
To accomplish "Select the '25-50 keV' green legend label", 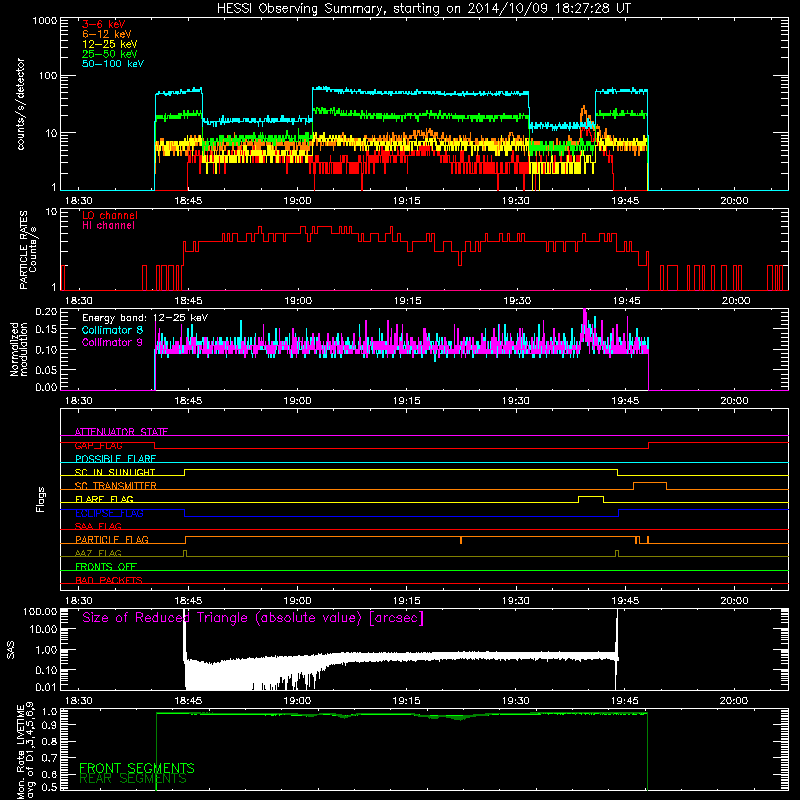I will coord(109,54).
